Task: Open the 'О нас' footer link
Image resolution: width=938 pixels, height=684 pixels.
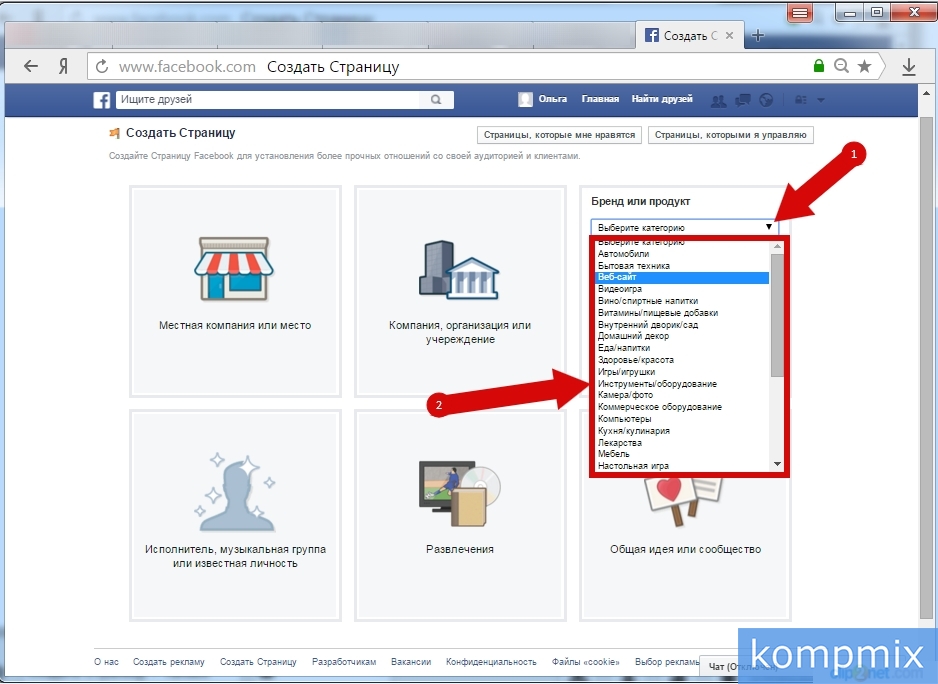Action: (x=106, y=662)
